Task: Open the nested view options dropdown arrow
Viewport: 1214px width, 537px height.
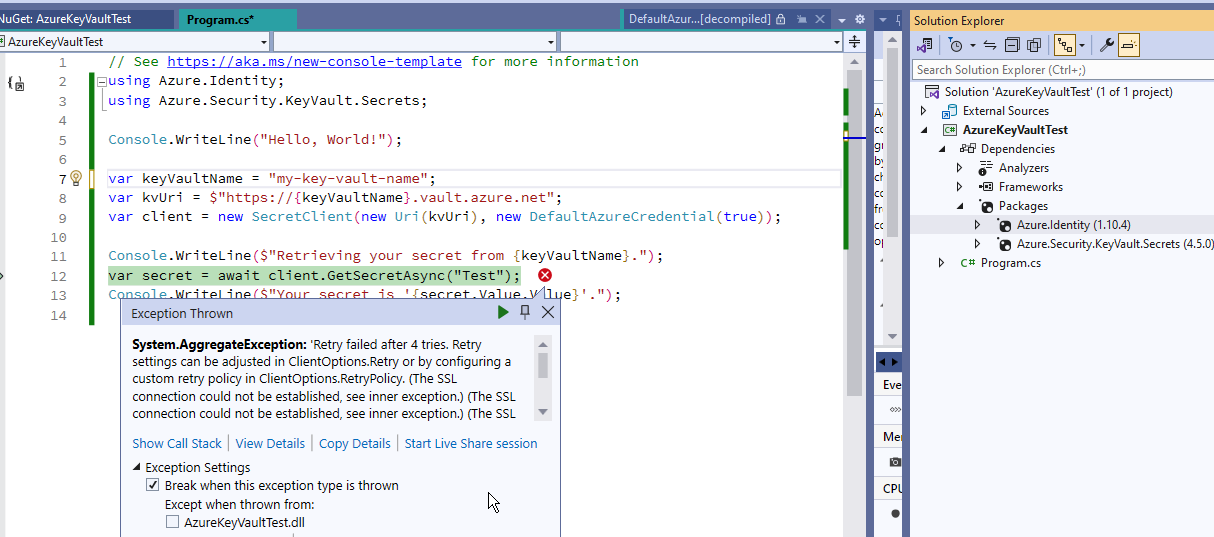Action: pyautogui.click(x=1081, y=45)
